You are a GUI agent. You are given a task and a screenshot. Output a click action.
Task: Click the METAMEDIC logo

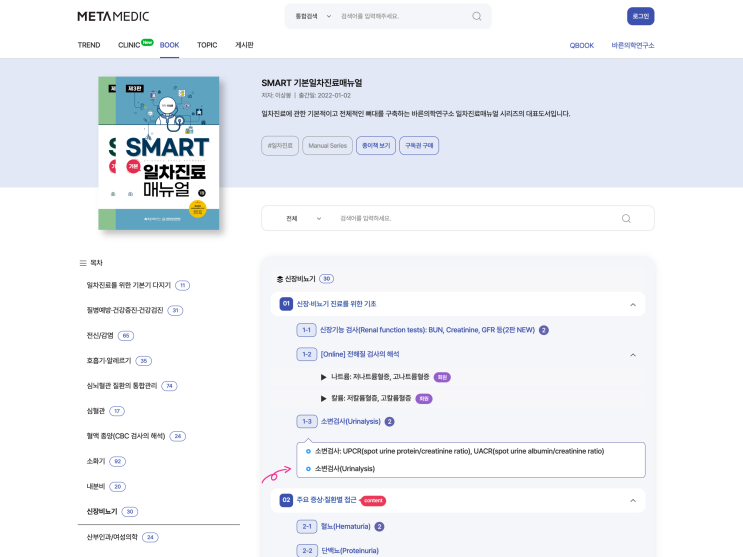point(113,17)
